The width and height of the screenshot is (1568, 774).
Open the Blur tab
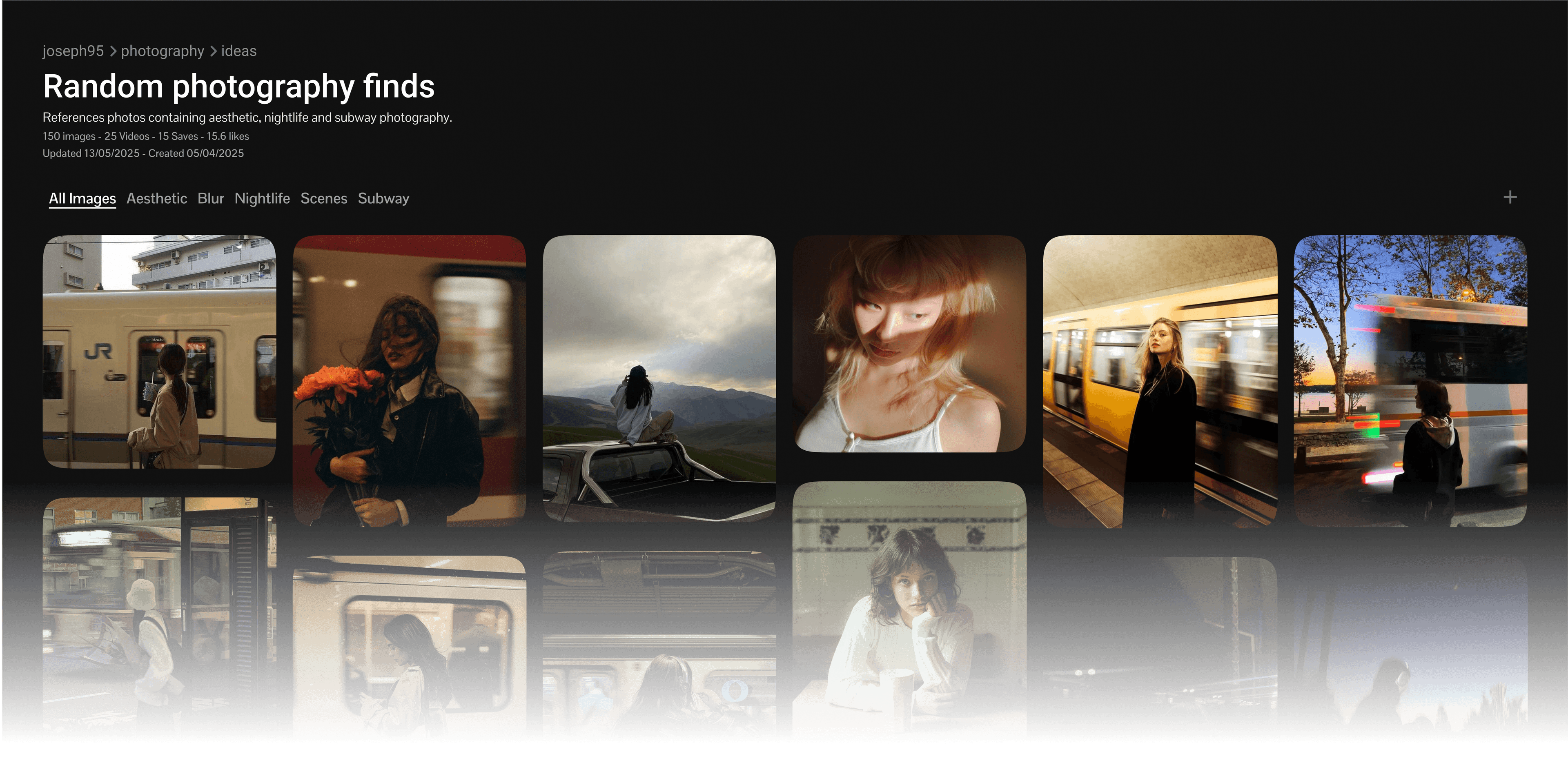coord(211,198)
